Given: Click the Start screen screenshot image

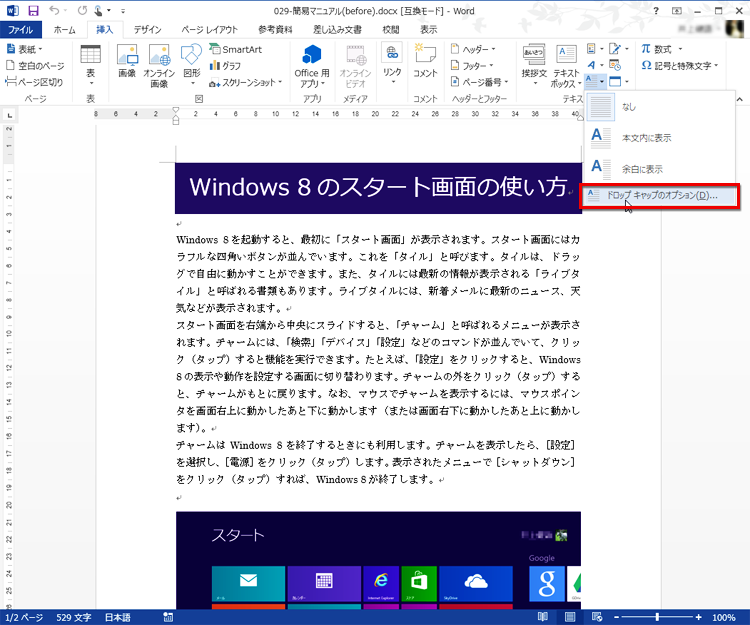Looking at the screenshot, I should point(378,560).
